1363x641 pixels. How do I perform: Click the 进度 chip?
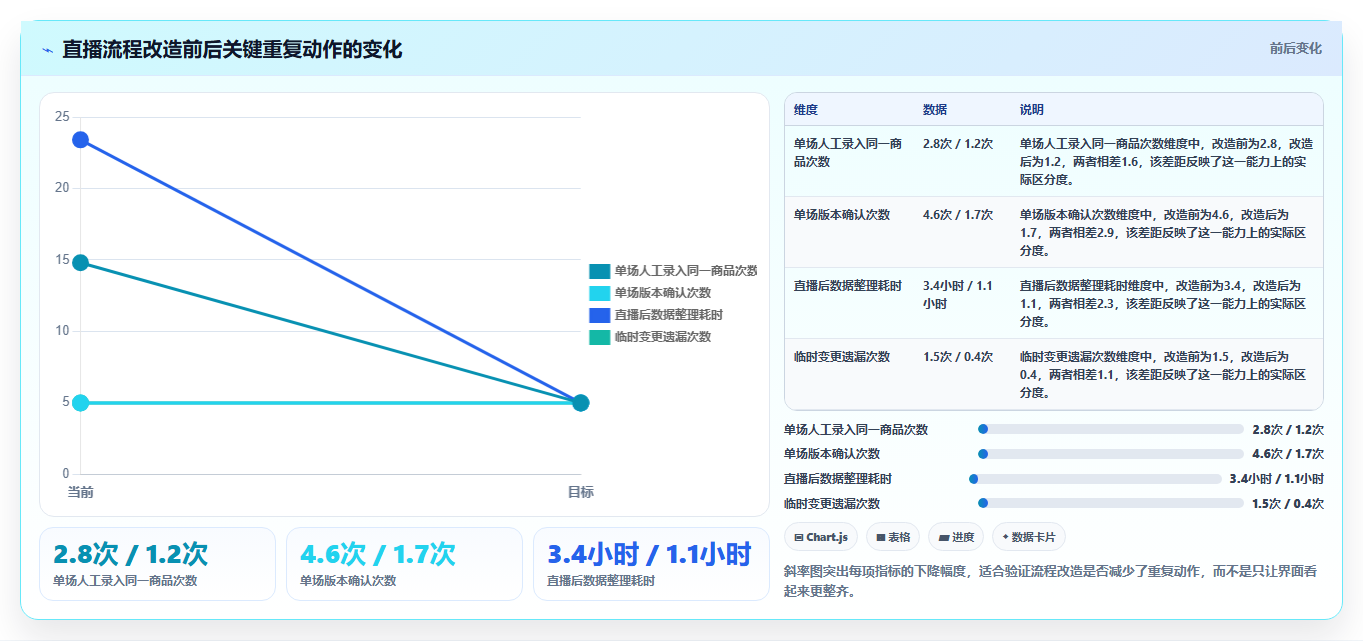click(956, 537)
